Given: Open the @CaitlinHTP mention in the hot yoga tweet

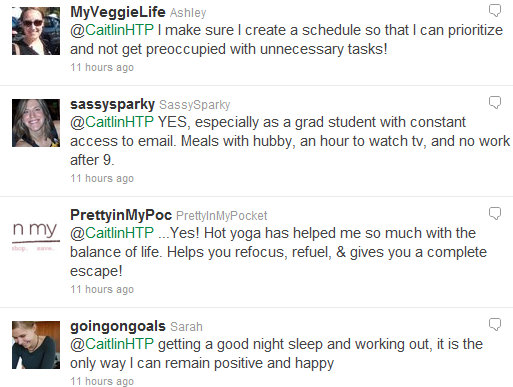Looking at the screenshot, I should 112,233.
